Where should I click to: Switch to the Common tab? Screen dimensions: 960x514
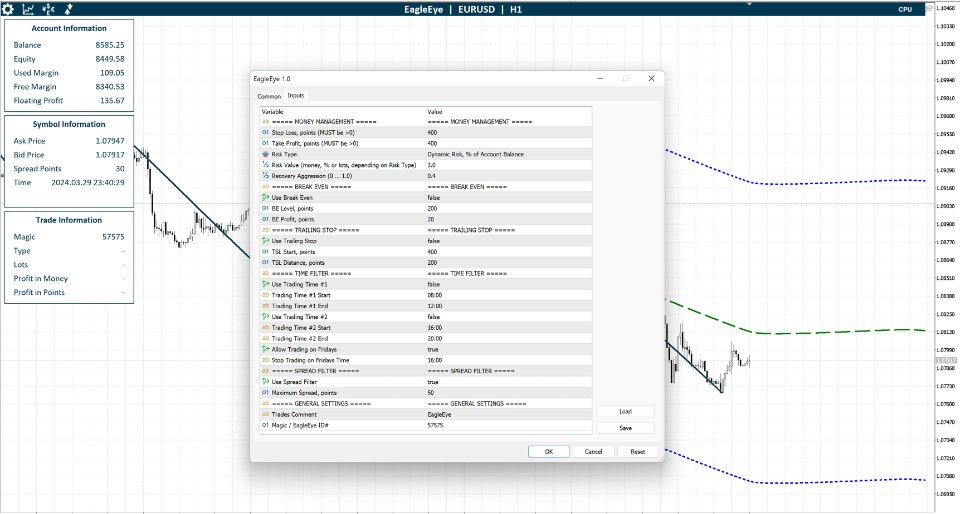pyautogui.click(x=269, y=96)
